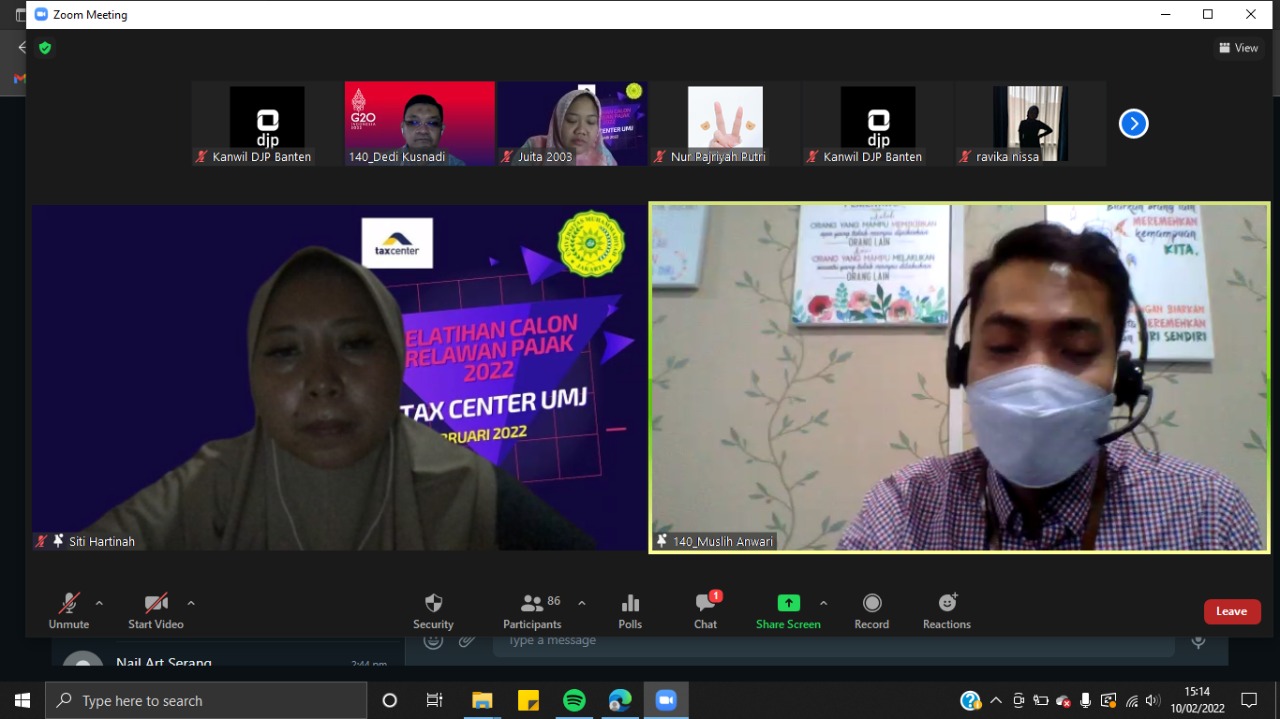Expand audio options arrow beside Unmute
This screenshot has height=719, width=1280.
[99, 603]
